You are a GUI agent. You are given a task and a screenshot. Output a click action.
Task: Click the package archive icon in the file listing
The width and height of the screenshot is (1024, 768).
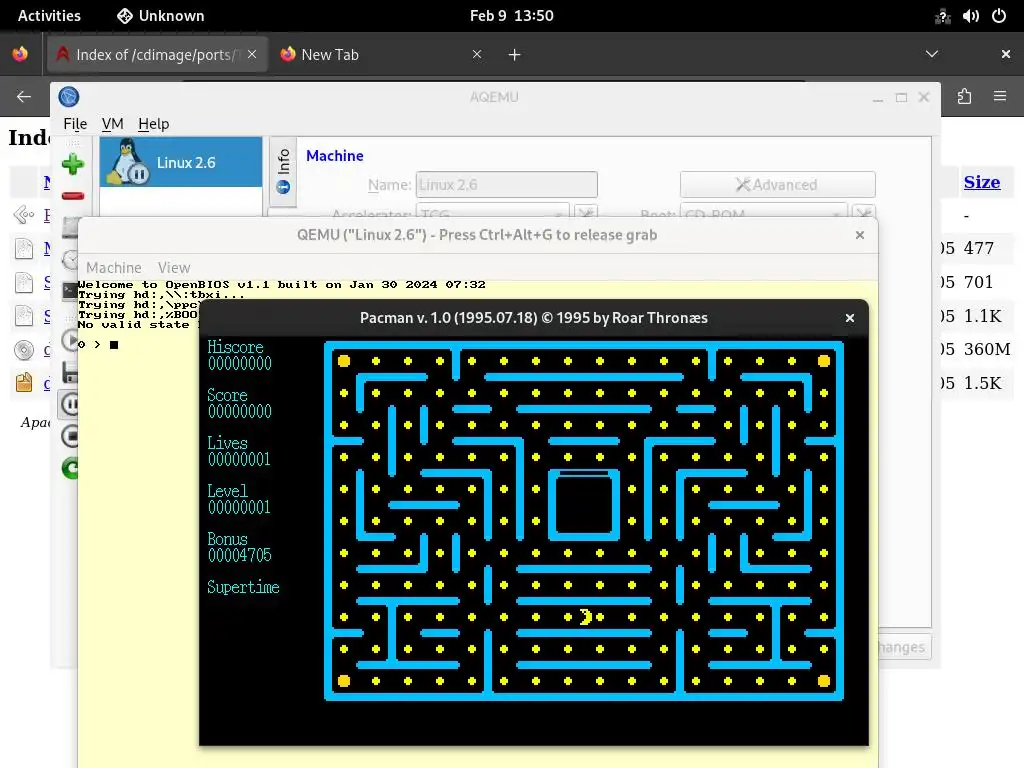[24, 383]
